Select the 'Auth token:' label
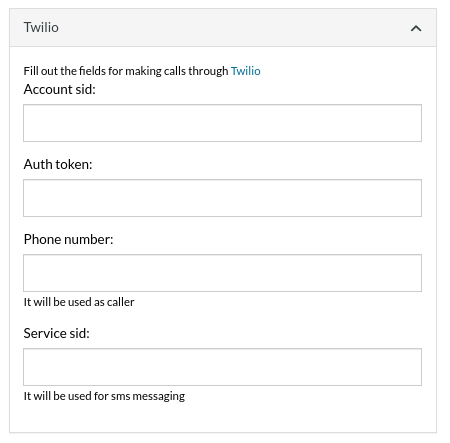The image size is (450, 443). click(58, 164)
